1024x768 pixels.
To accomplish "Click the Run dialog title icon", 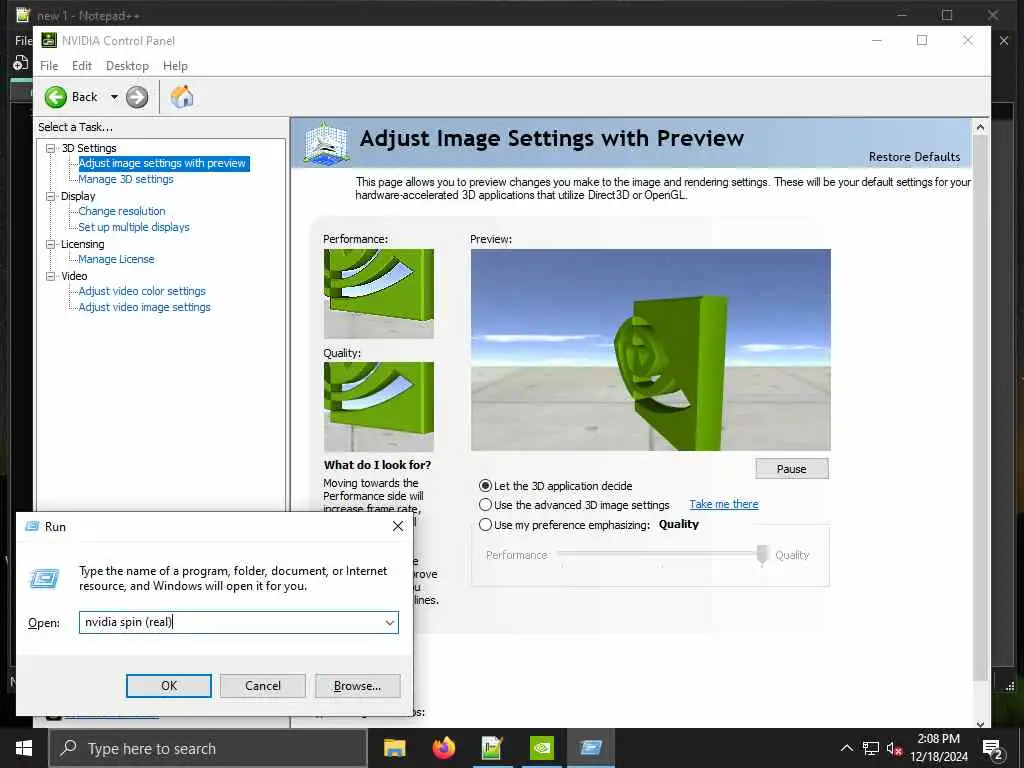I will [32, 526].
